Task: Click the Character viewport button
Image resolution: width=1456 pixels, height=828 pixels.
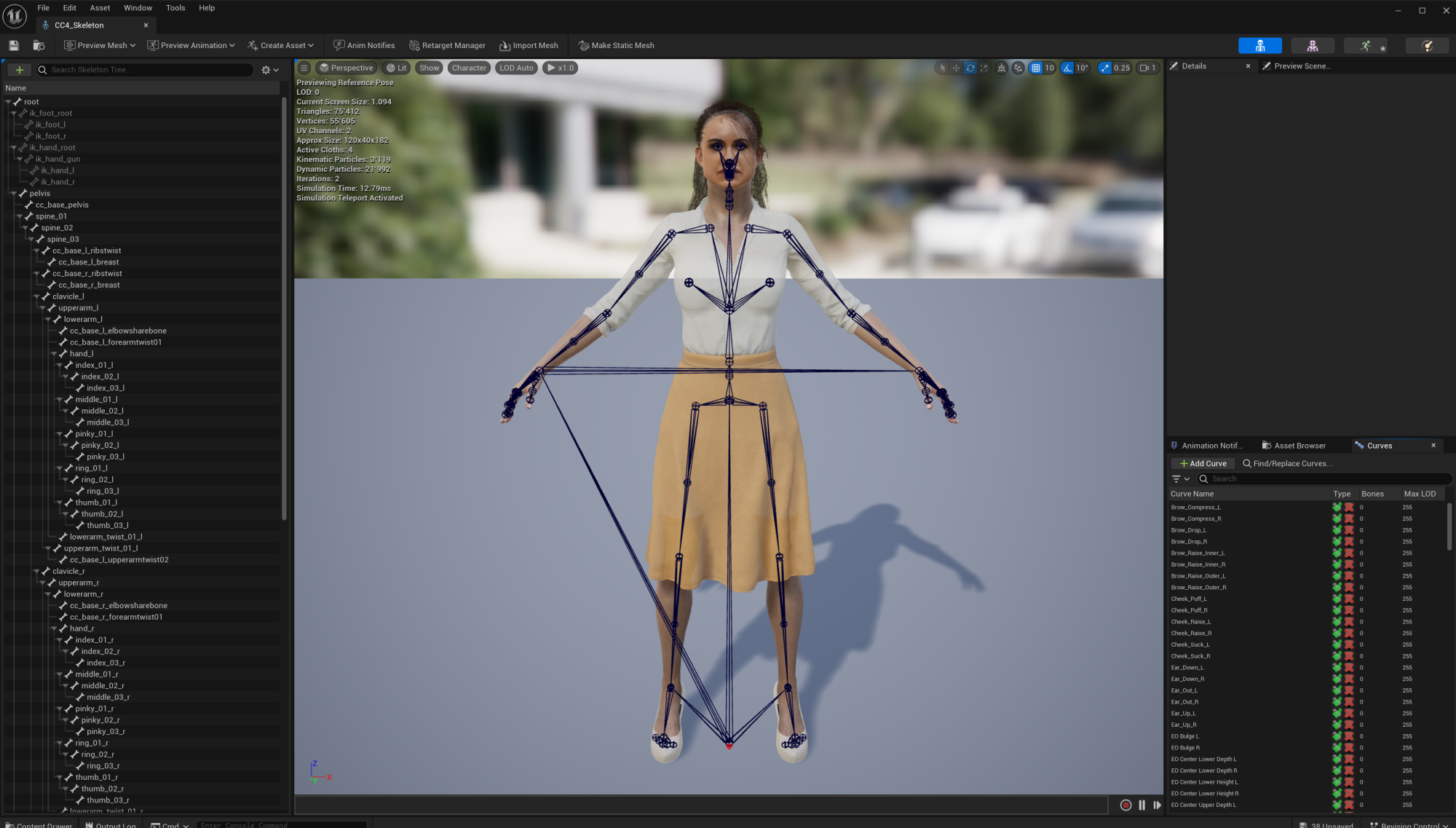Action: point(469,68)
